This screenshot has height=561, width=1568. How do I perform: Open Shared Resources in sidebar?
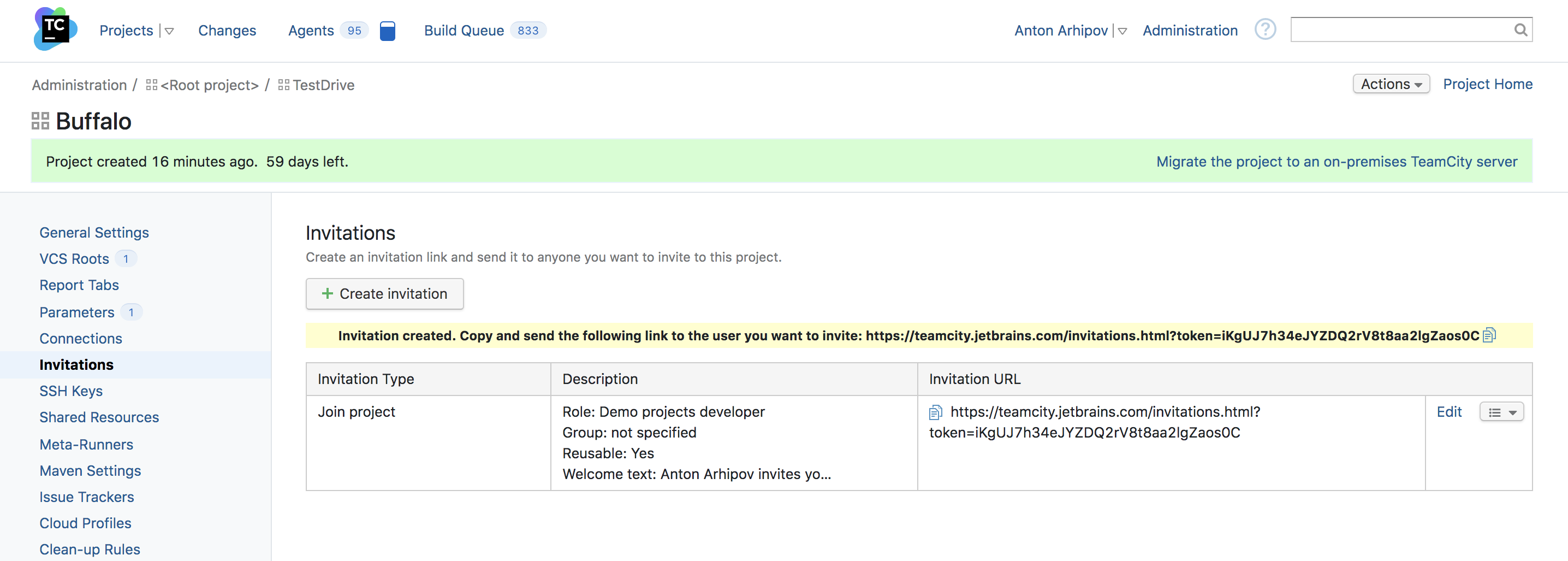pyautogui.click(x=99, y=417)
